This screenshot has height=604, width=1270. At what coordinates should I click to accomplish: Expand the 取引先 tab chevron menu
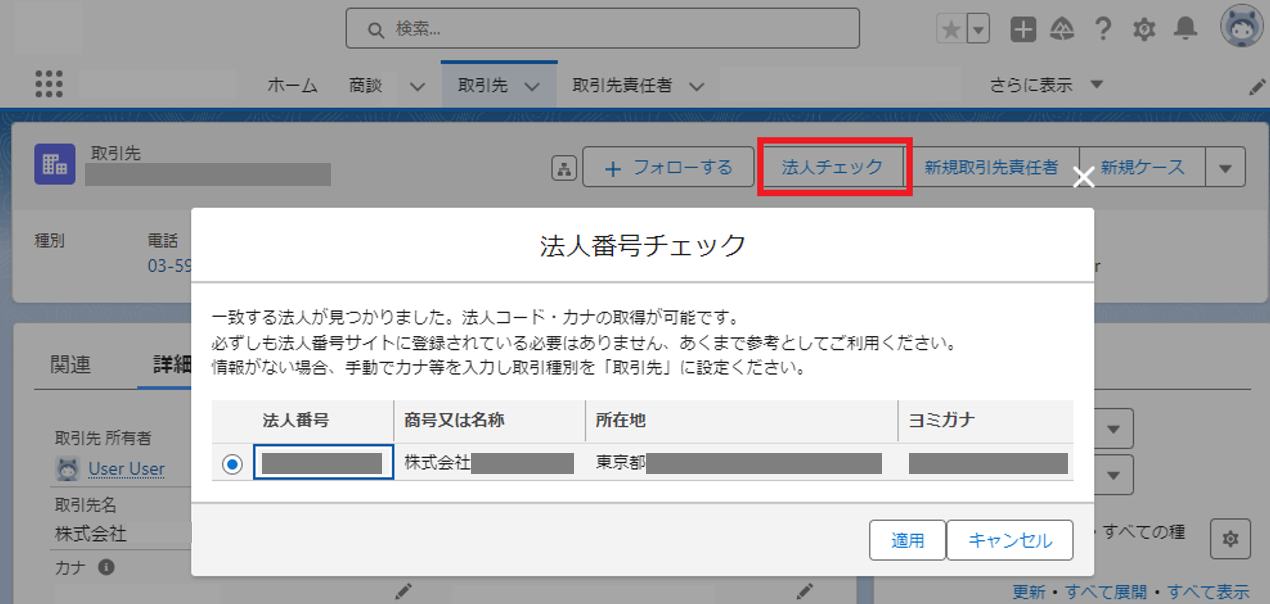(x=532, y=86)
